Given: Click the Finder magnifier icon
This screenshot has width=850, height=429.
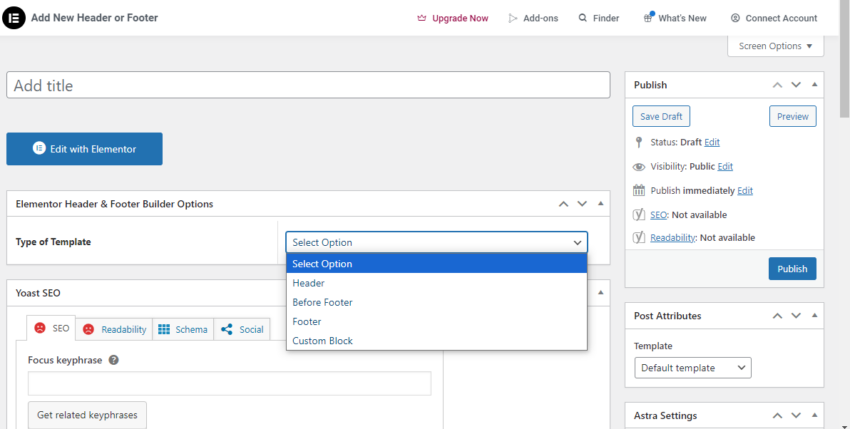Looking at the screenshot, I should [583, 18].
